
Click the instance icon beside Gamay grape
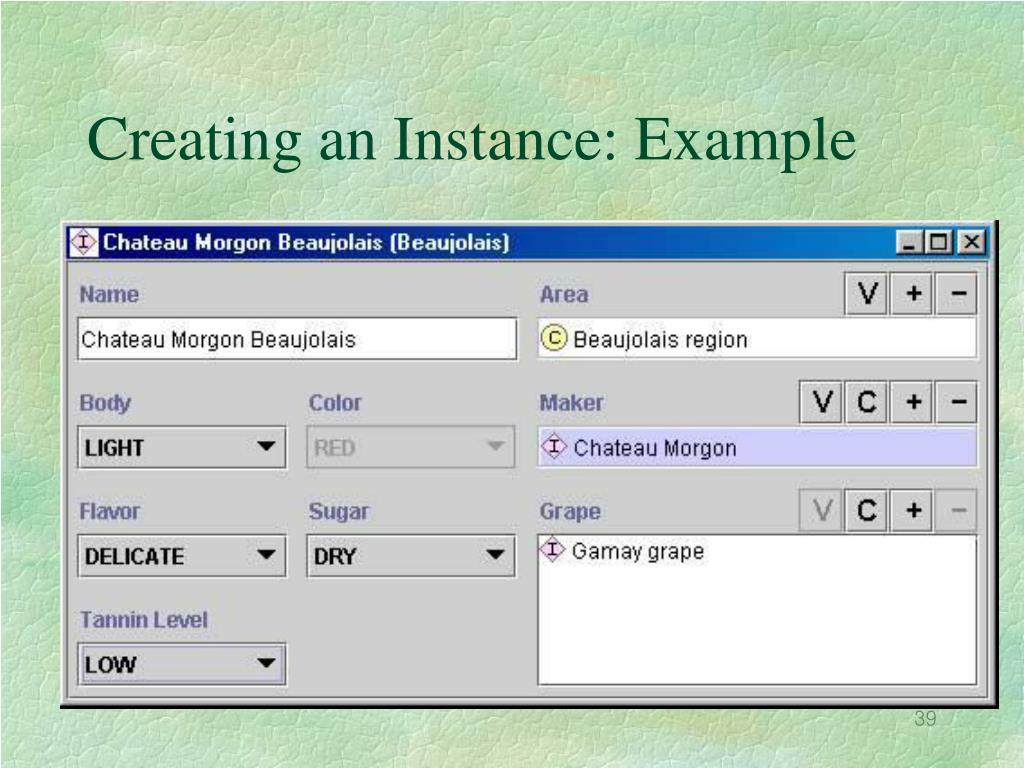(x=552, y=551)
